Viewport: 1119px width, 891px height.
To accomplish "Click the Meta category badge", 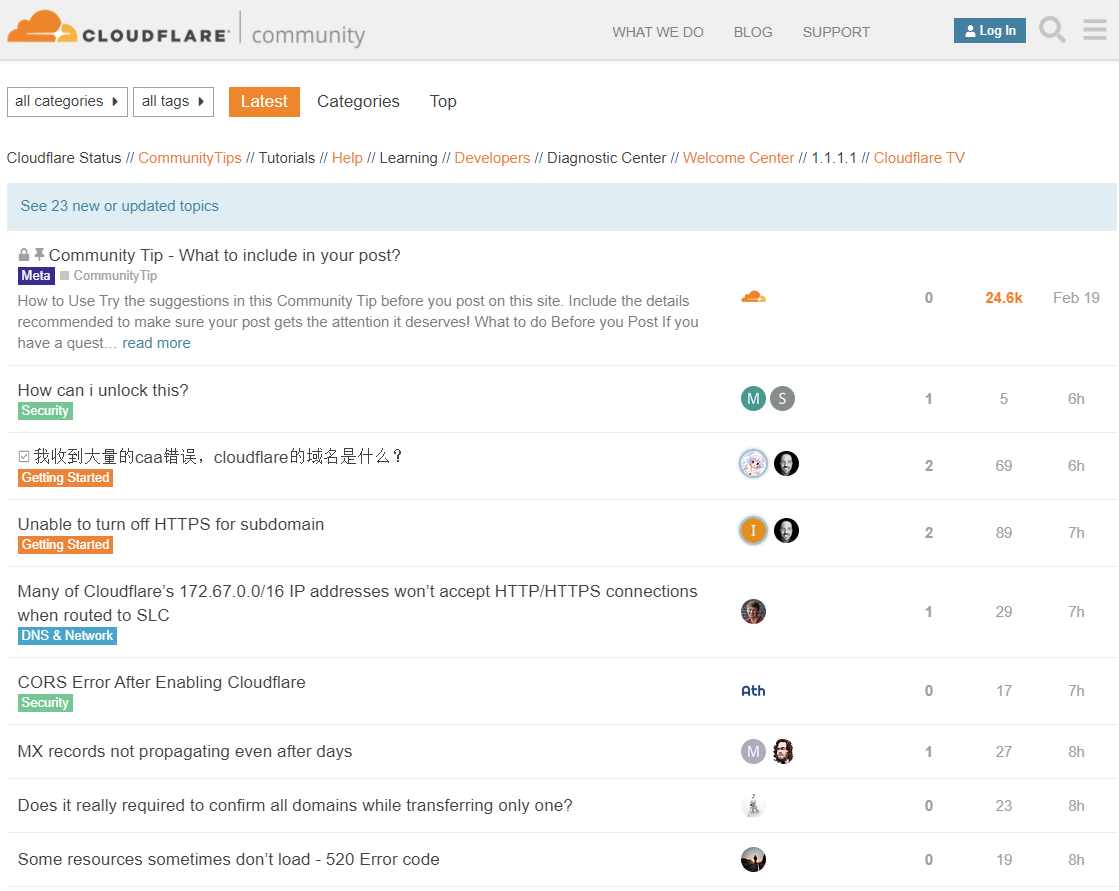I will pyautogui.click(x=36, y=276).
